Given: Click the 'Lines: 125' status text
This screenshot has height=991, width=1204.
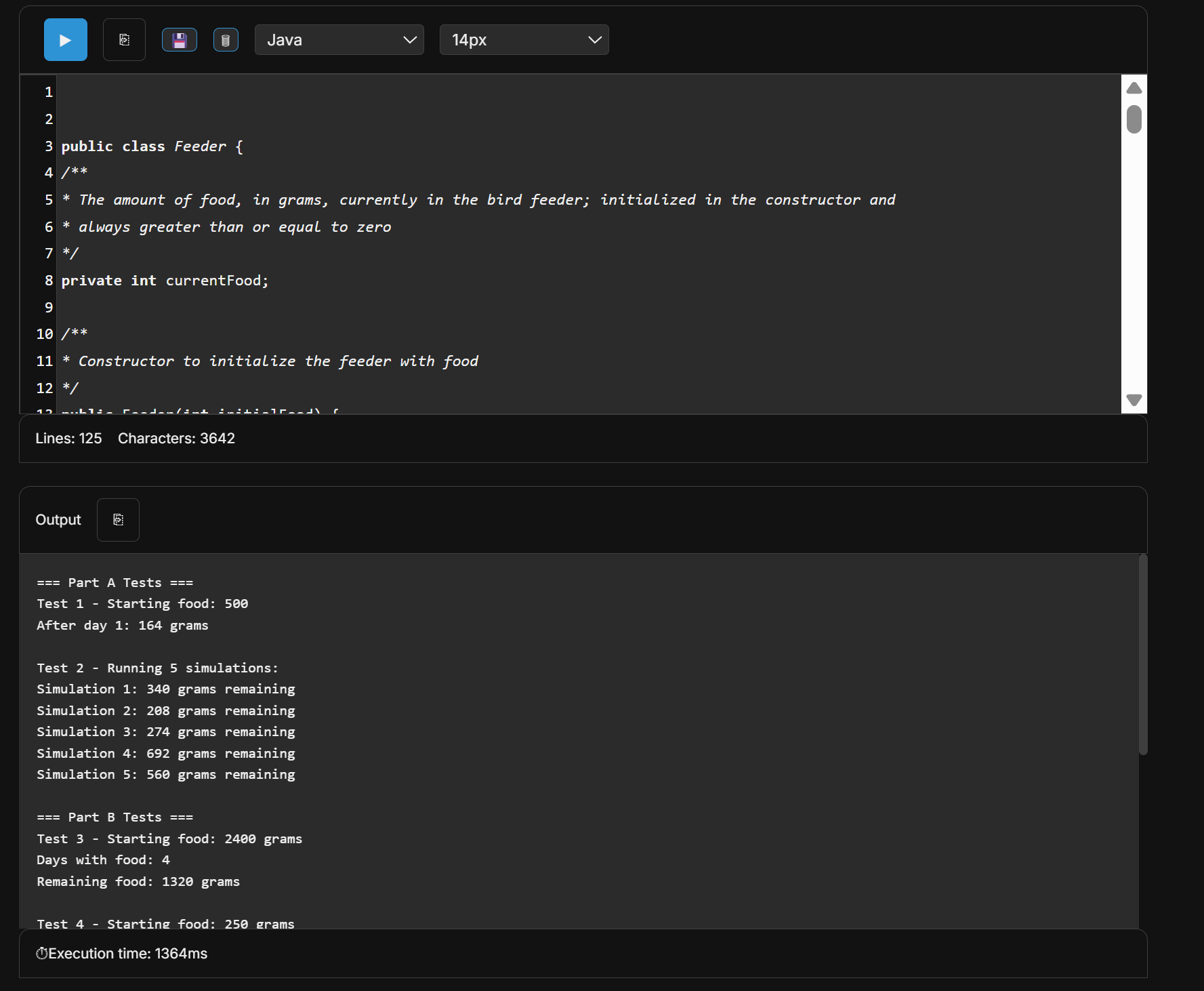Looking at the screenshot, I should (x=68, y=439).
